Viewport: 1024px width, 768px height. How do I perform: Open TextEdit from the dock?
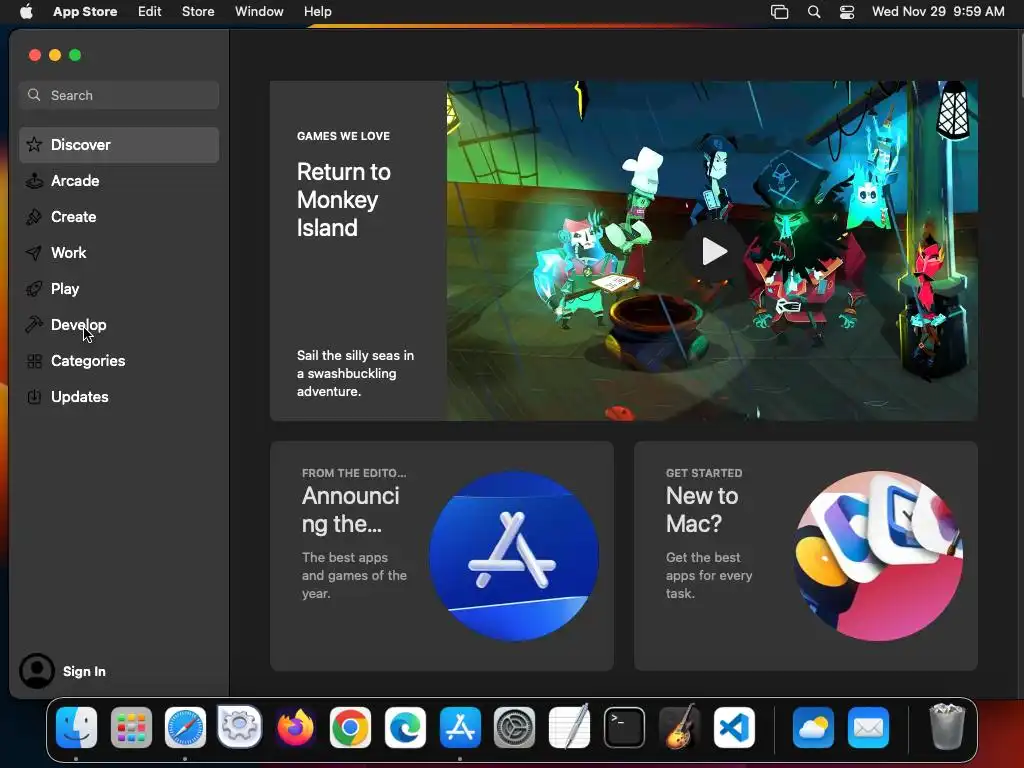click(569, 727)
